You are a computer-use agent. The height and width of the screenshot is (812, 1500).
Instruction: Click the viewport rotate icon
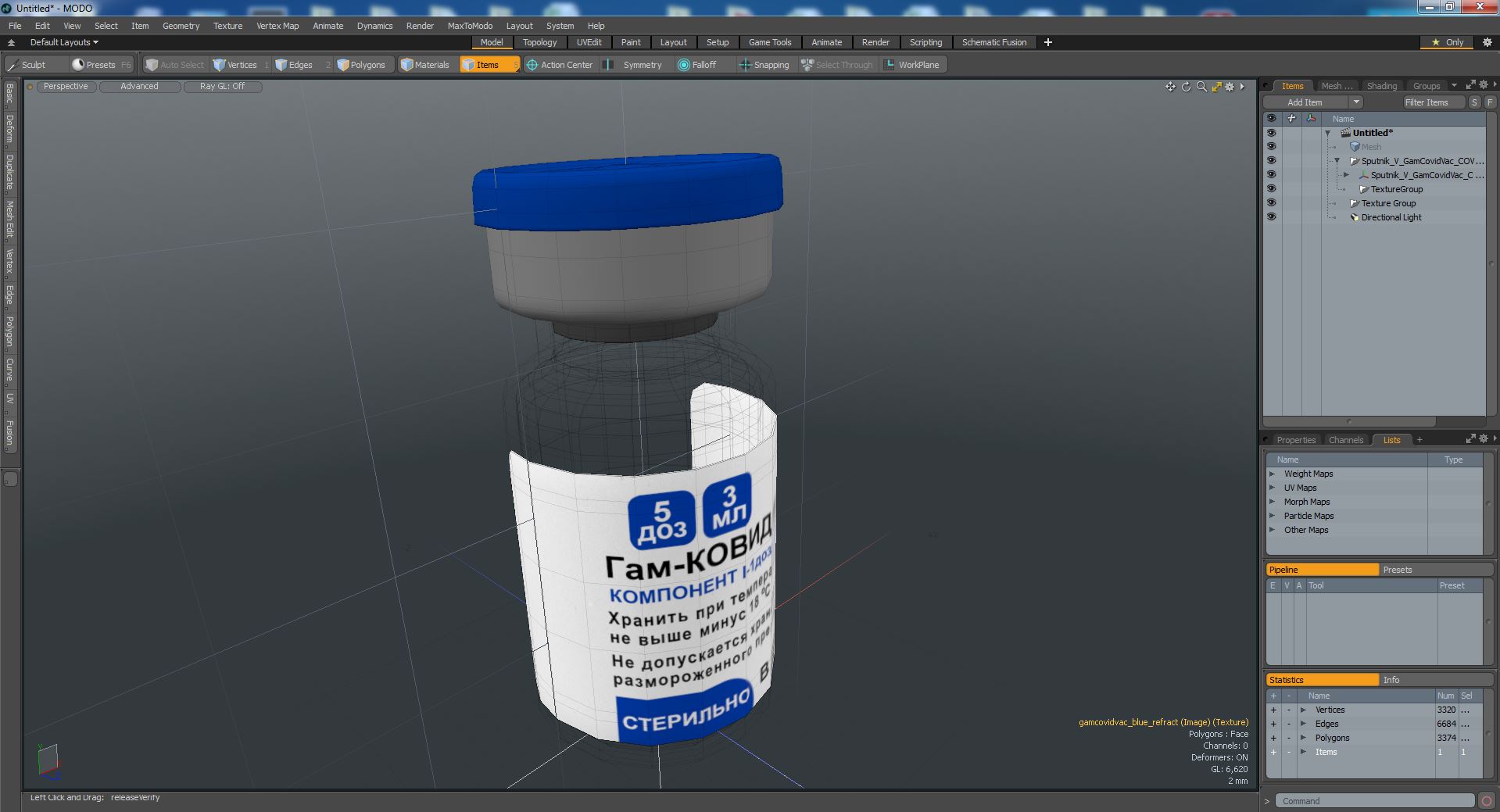tap(1186, 87)
